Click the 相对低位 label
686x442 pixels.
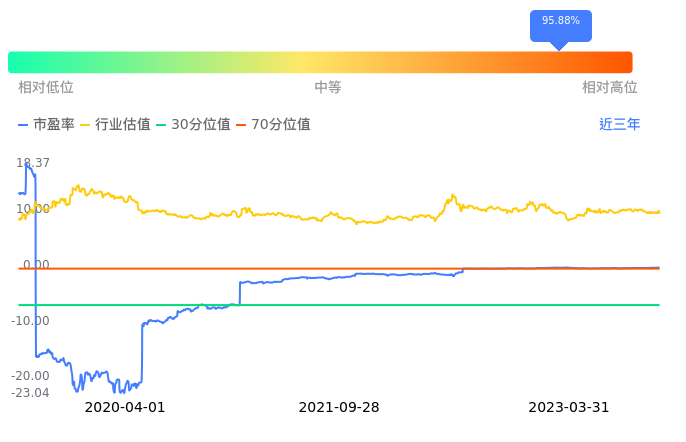(46, 88)
